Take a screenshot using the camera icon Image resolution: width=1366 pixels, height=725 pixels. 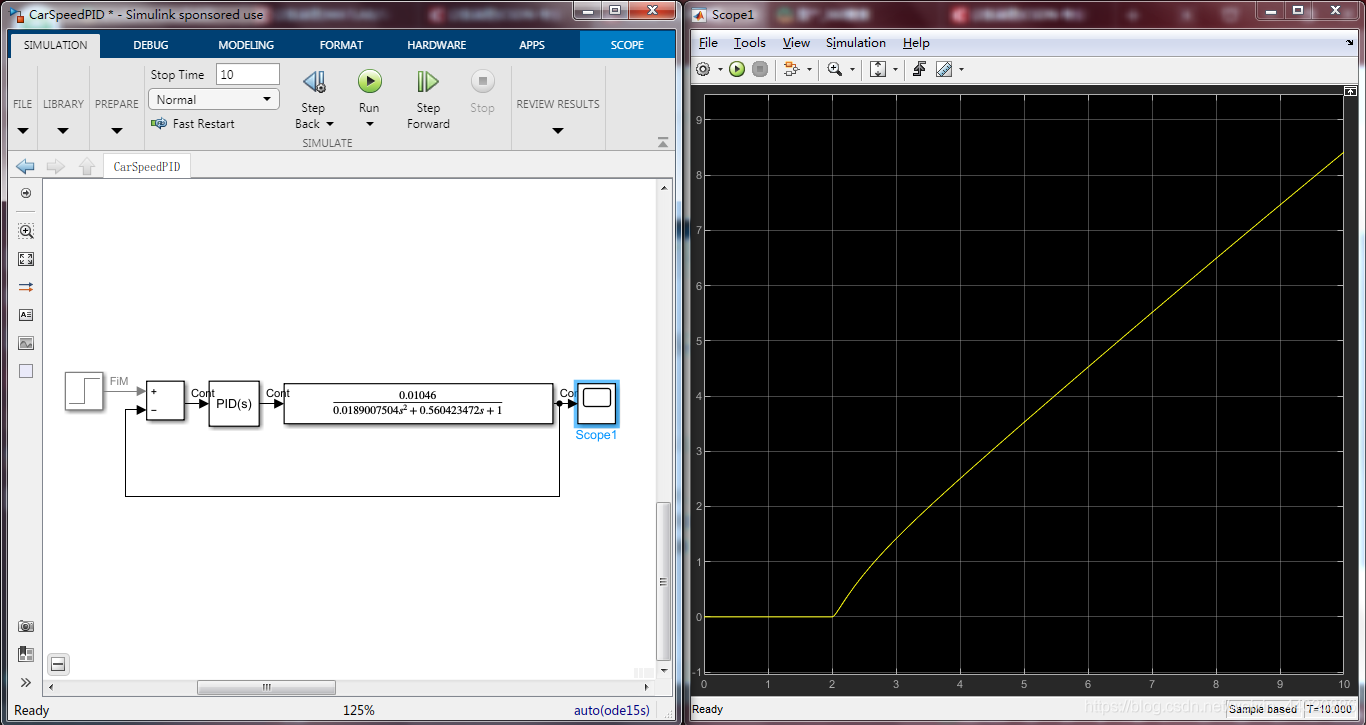(x=26, y=626)
